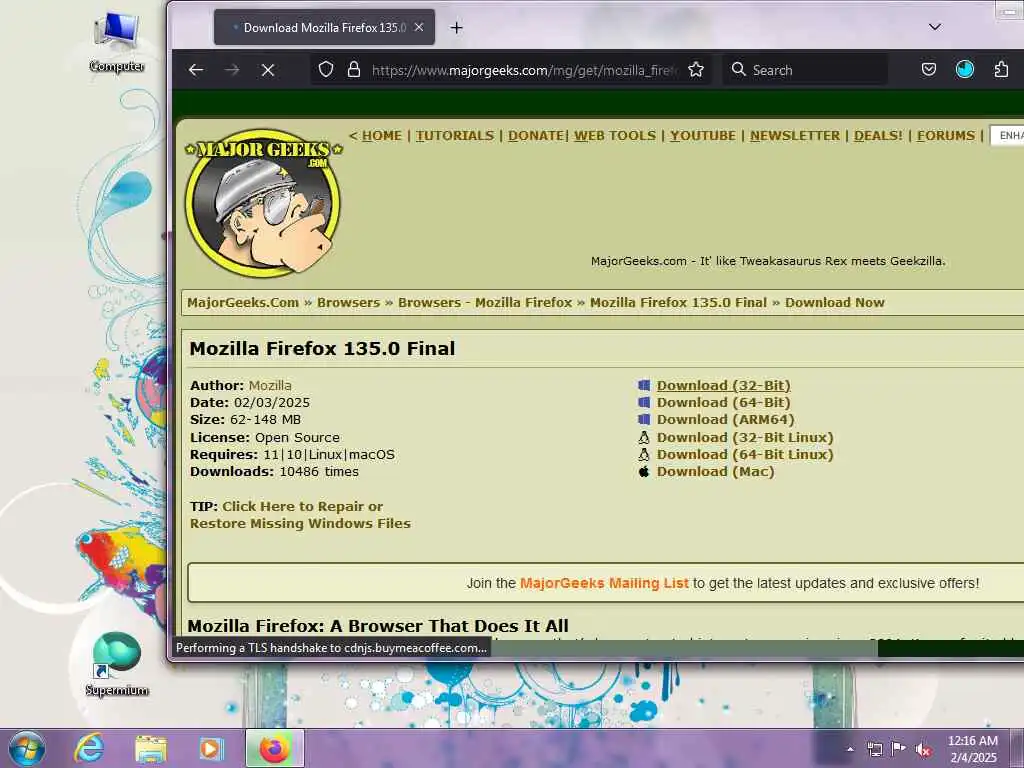
Task: Expand the list all tabs chevron
Action: (x=935, y=27)
